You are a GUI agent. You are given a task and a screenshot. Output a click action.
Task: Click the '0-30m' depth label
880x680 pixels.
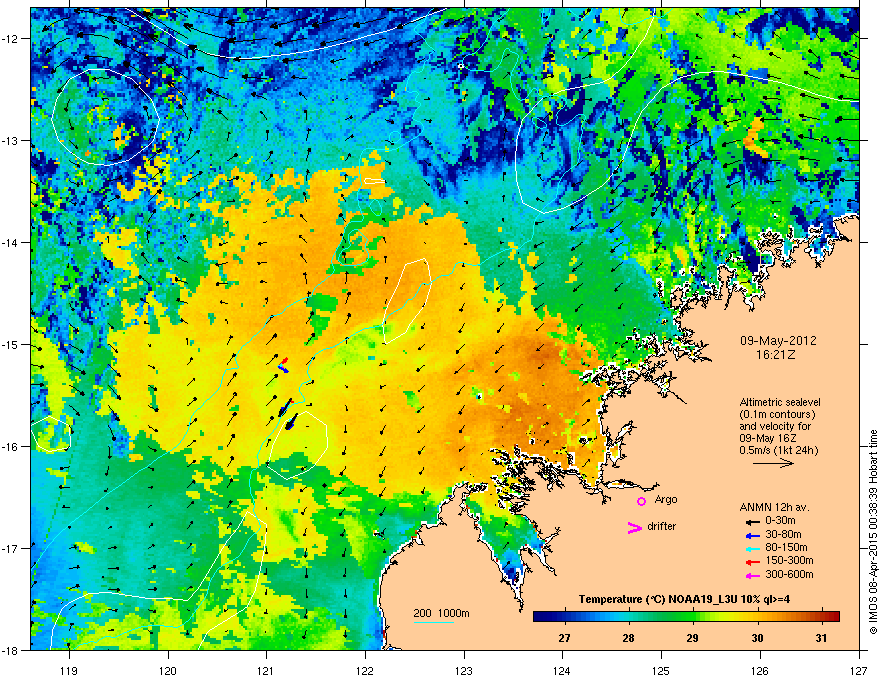(780, 521)
